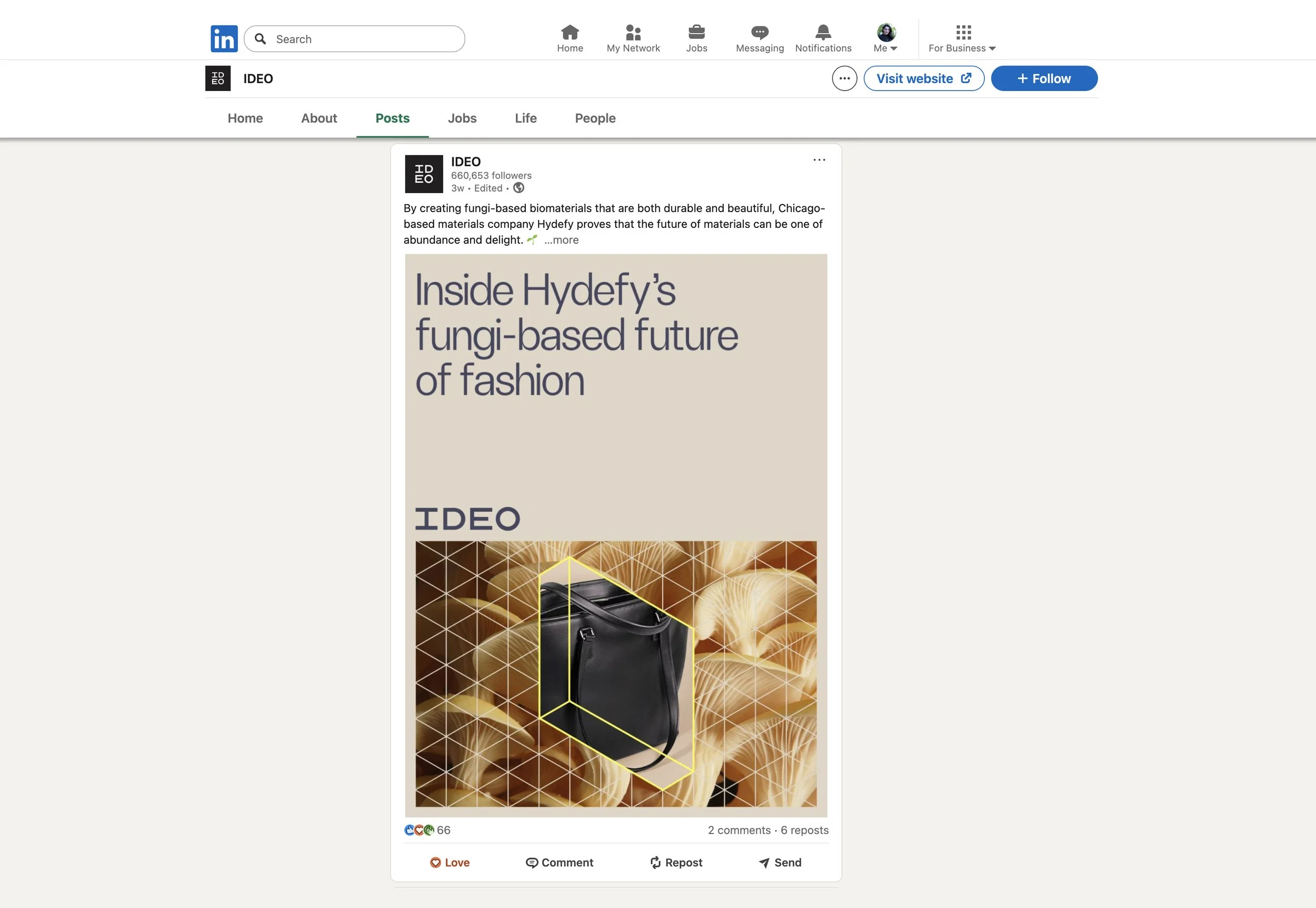Image resolution: width=1316 pixels, height=908 pixels.
Task: Open the Hydefy post image
Action: point(616,535)
